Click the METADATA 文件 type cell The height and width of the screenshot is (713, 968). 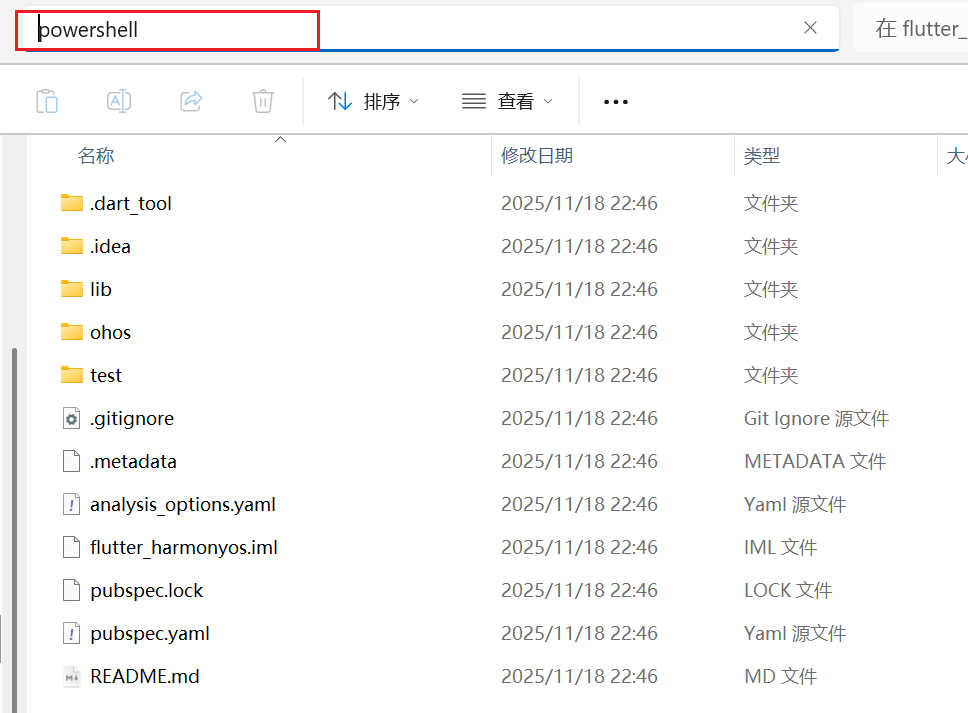pos(815,461)
